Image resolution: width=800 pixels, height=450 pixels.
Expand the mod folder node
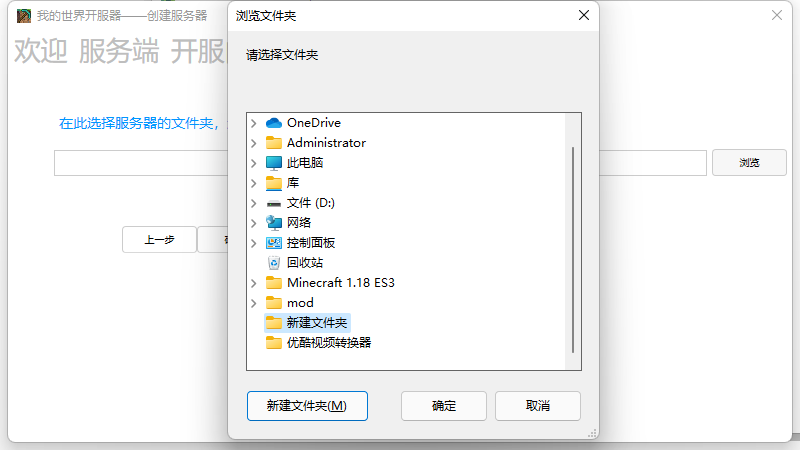pos(254,303)
